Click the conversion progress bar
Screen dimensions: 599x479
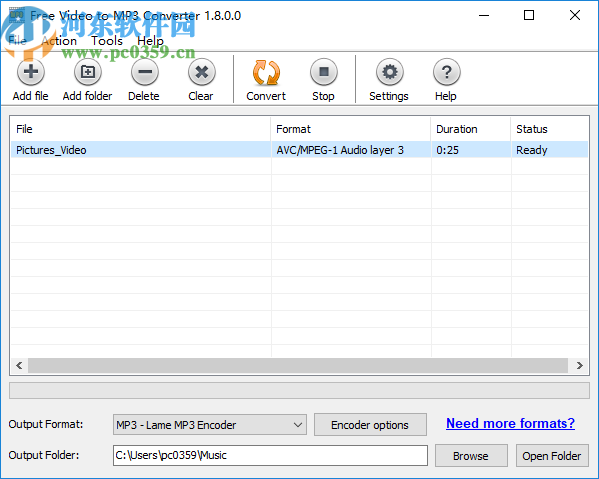[x=299, y=390]
